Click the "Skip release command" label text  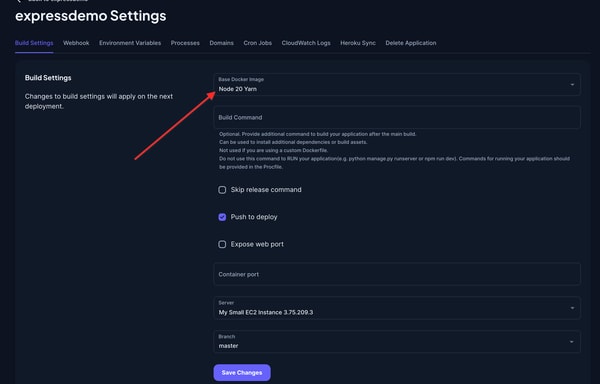(266, 190)
